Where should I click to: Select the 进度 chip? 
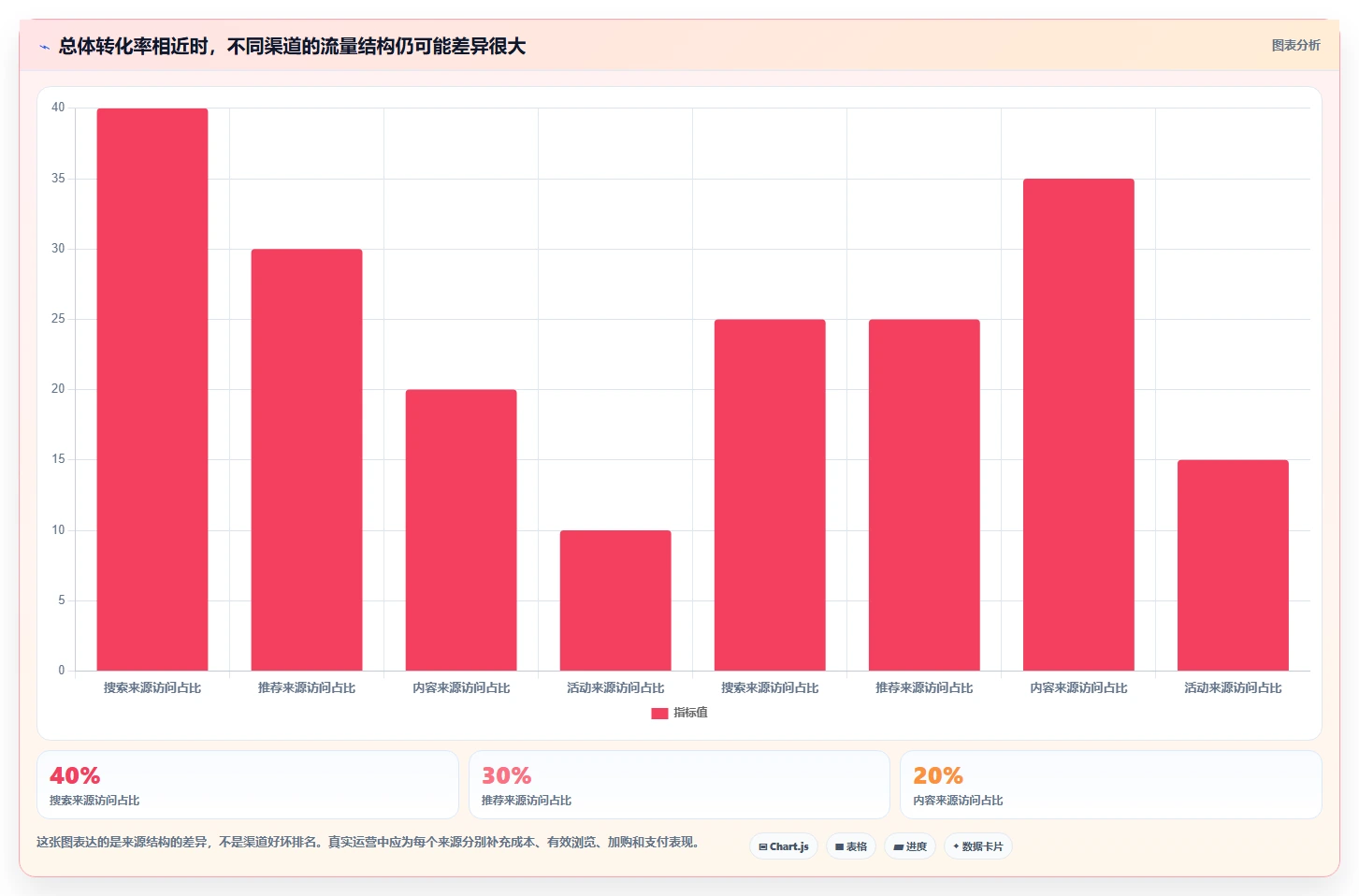910,846
